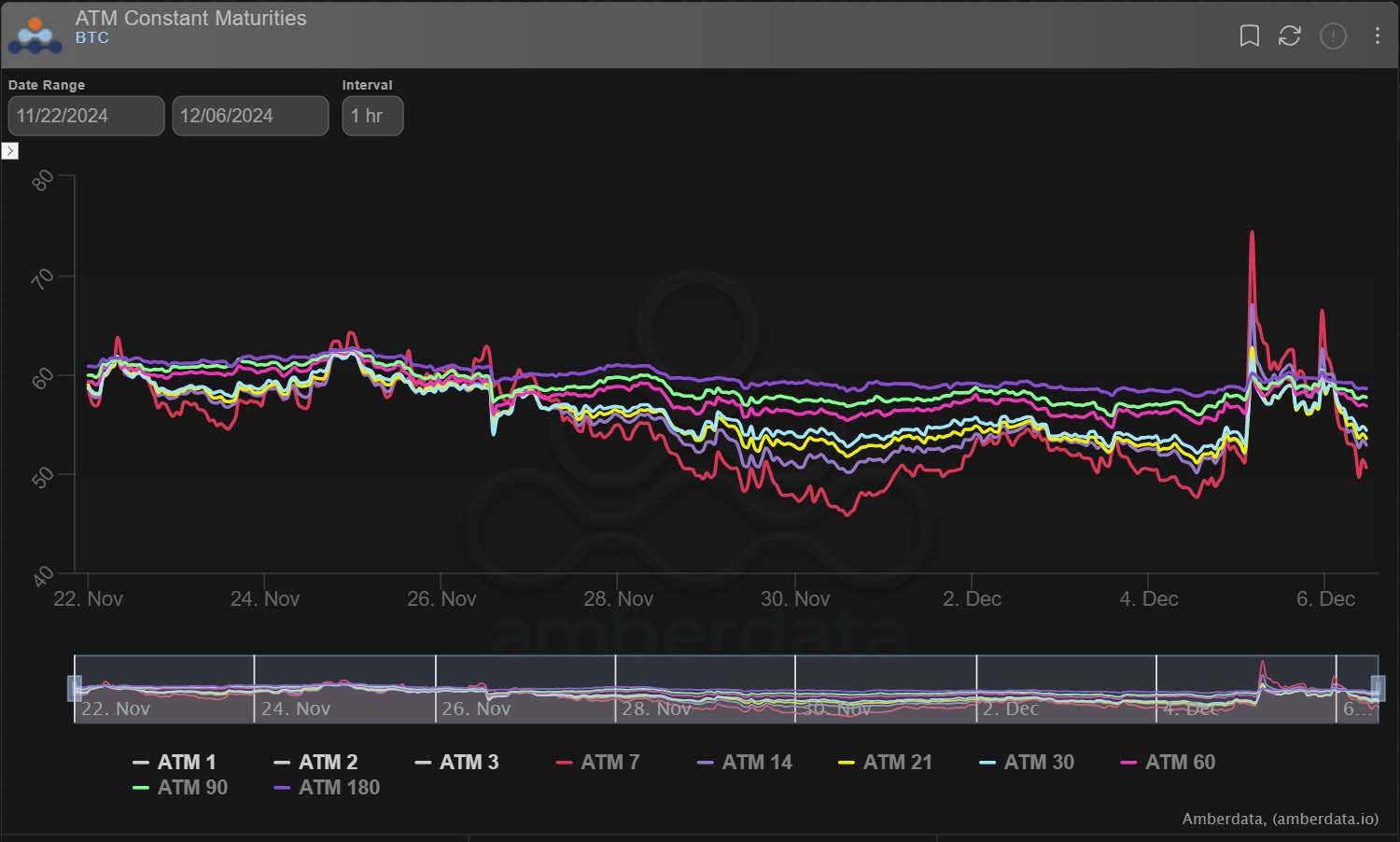
Task: Open the start date 11/22/2024 field
Action: pos(86,116)
